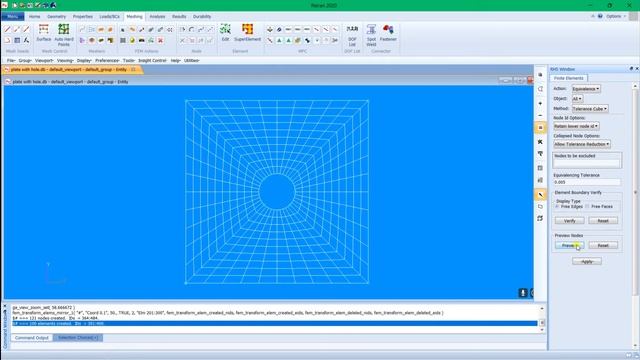
Task: Open the Selection Choices tab
Action: [x=78, y=338]
